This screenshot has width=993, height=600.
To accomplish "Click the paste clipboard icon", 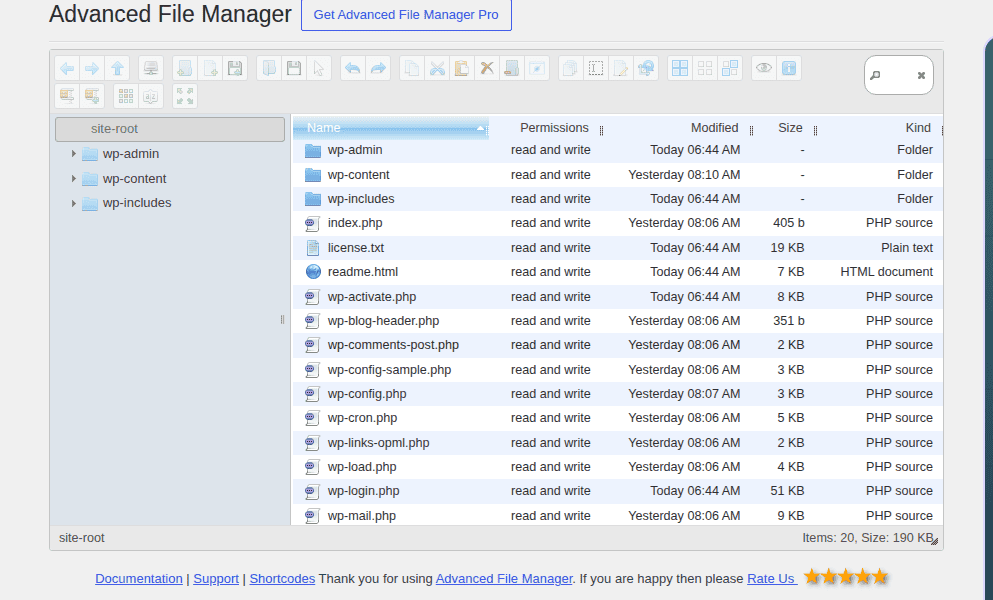I will point(462,68).
